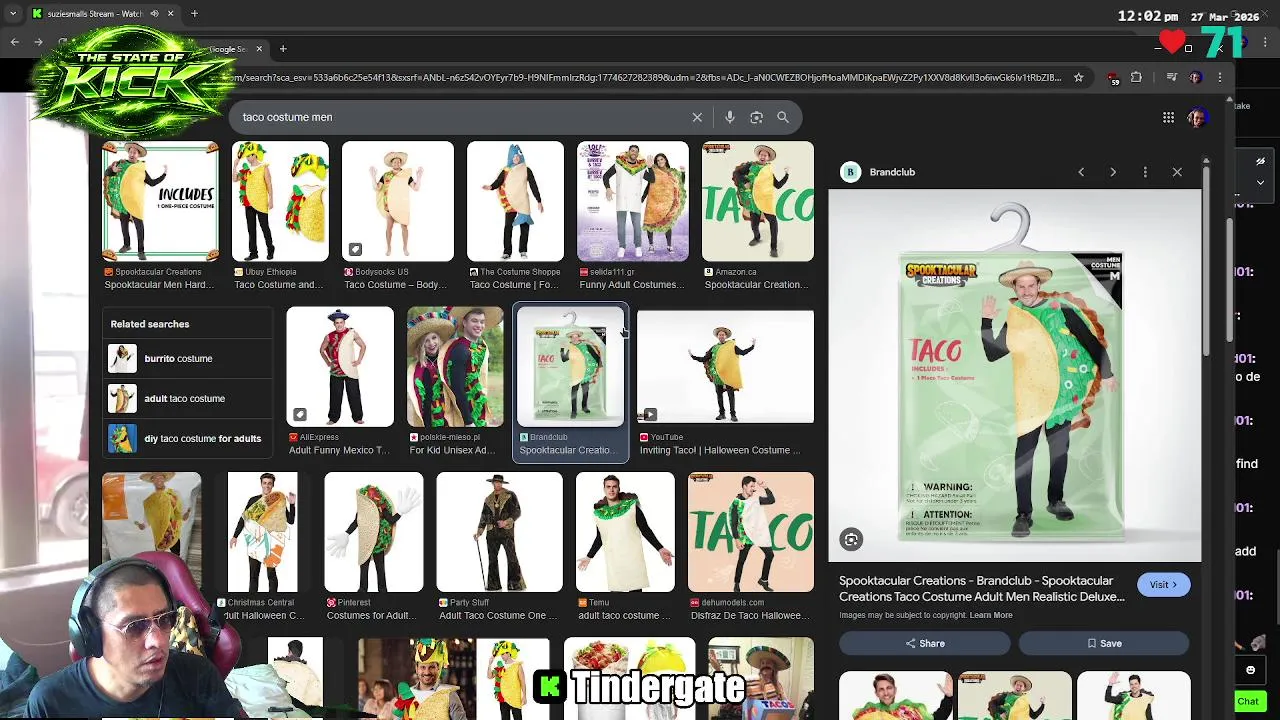The image size is (1280, 720).
Task: Select the adult taco costume related search
Action: point(187,398)
